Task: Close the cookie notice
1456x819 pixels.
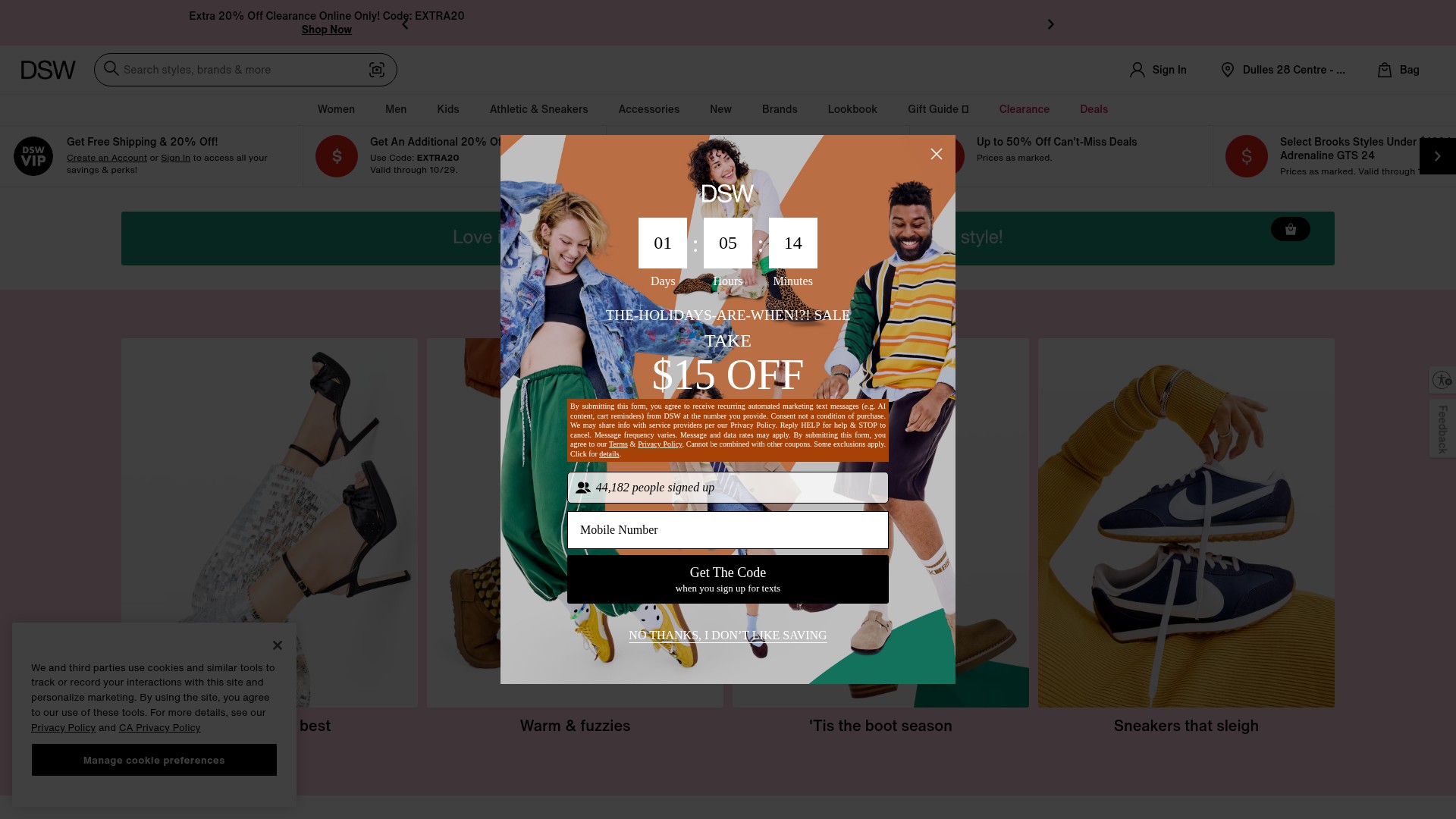Action: 278,645
